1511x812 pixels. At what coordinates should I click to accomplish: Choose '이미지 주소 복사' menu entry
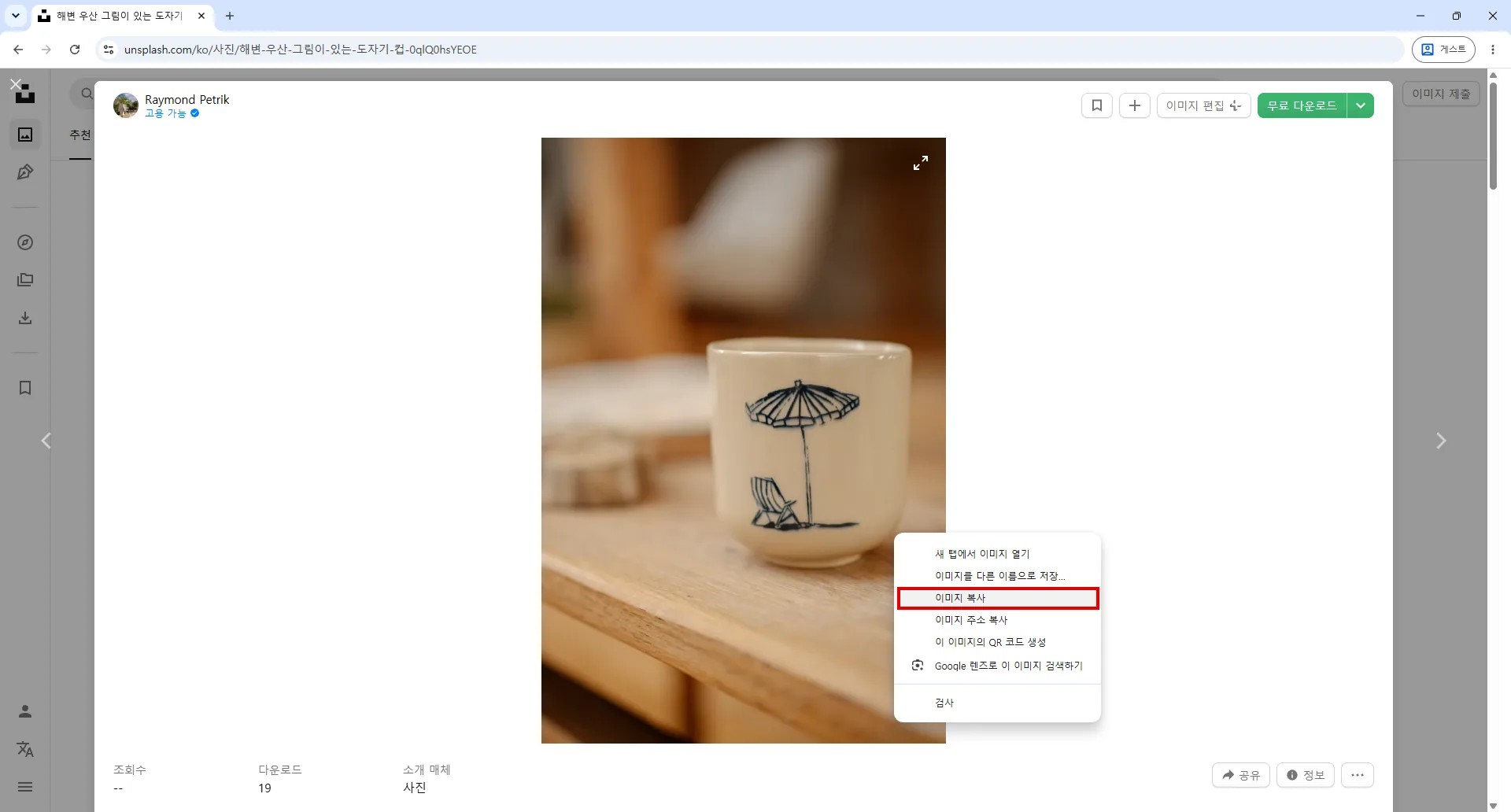coord(997,620)
